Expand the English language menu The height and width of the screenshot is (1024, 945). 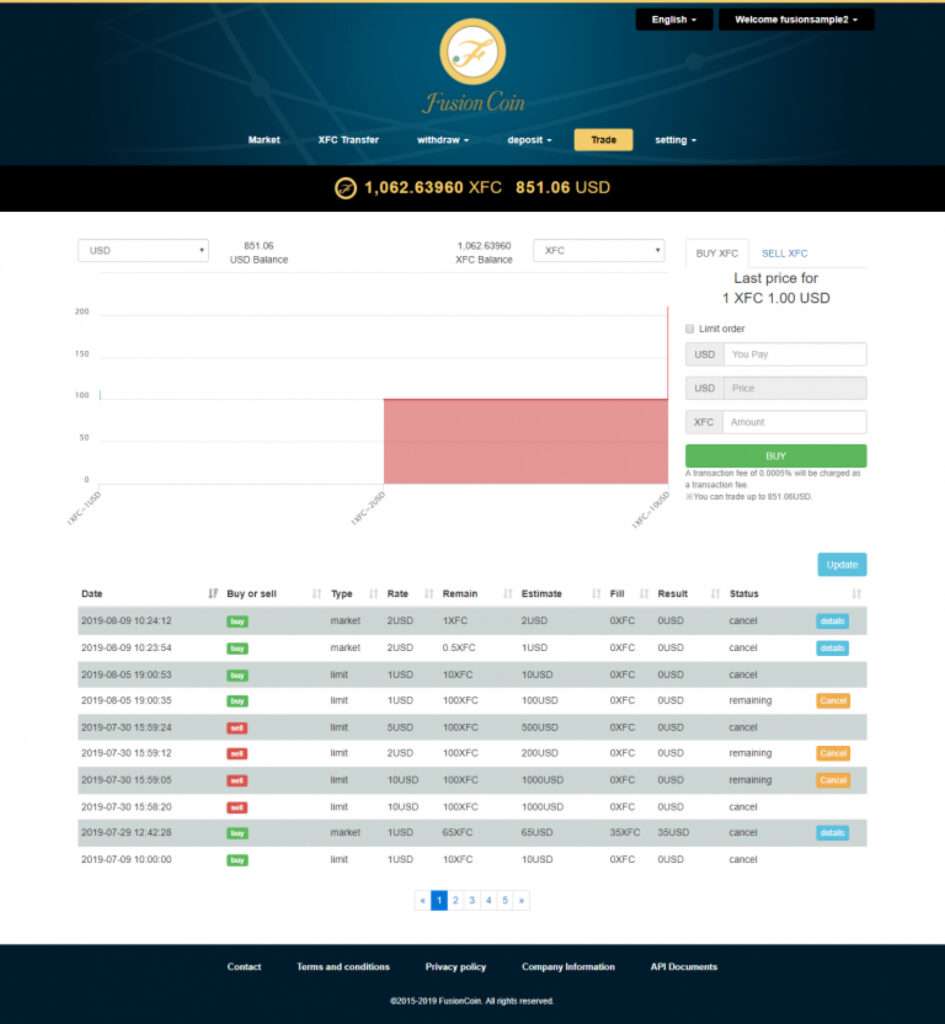[674, 20]
